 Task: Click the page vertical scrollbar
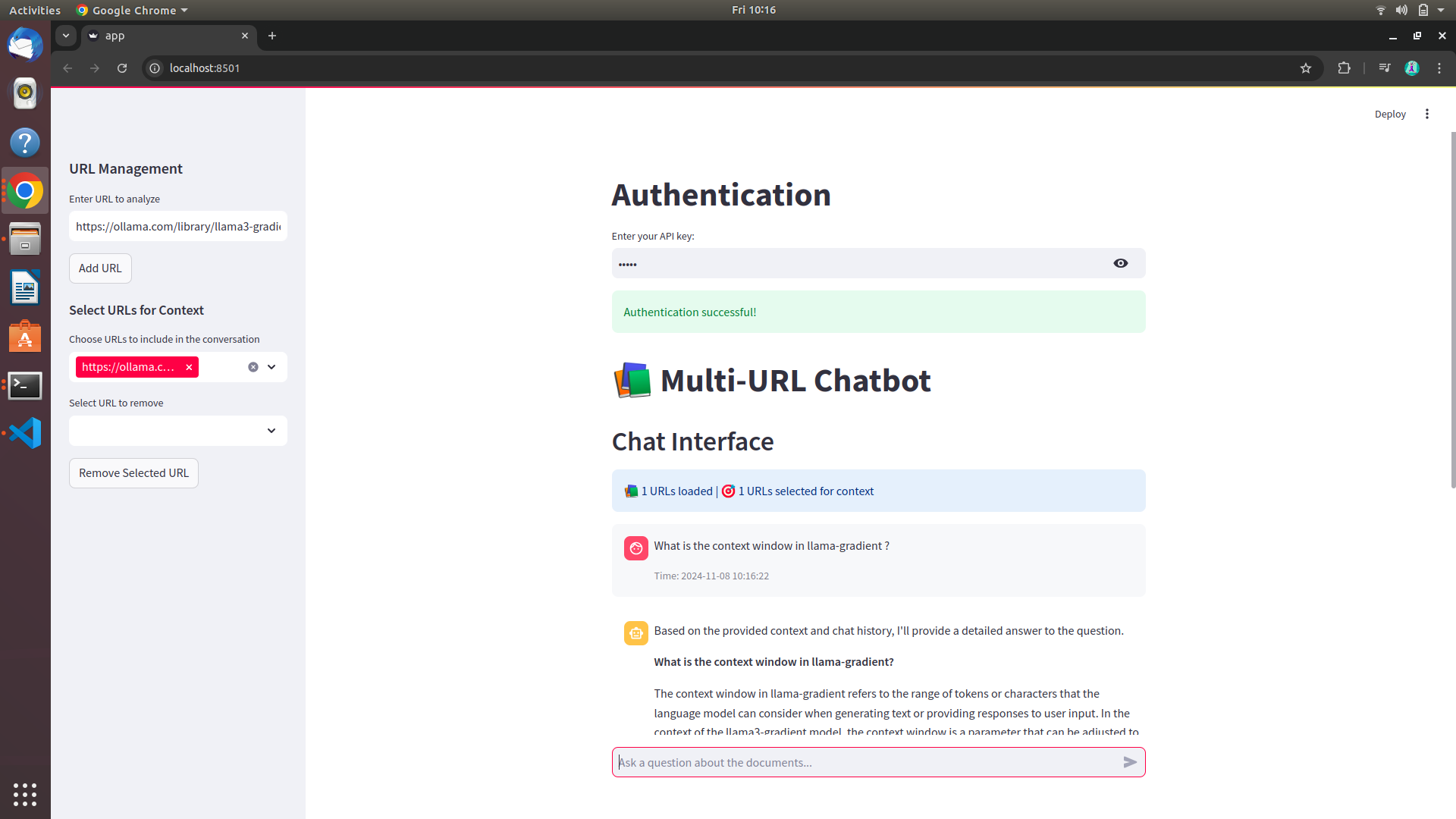pos(1452,311)
